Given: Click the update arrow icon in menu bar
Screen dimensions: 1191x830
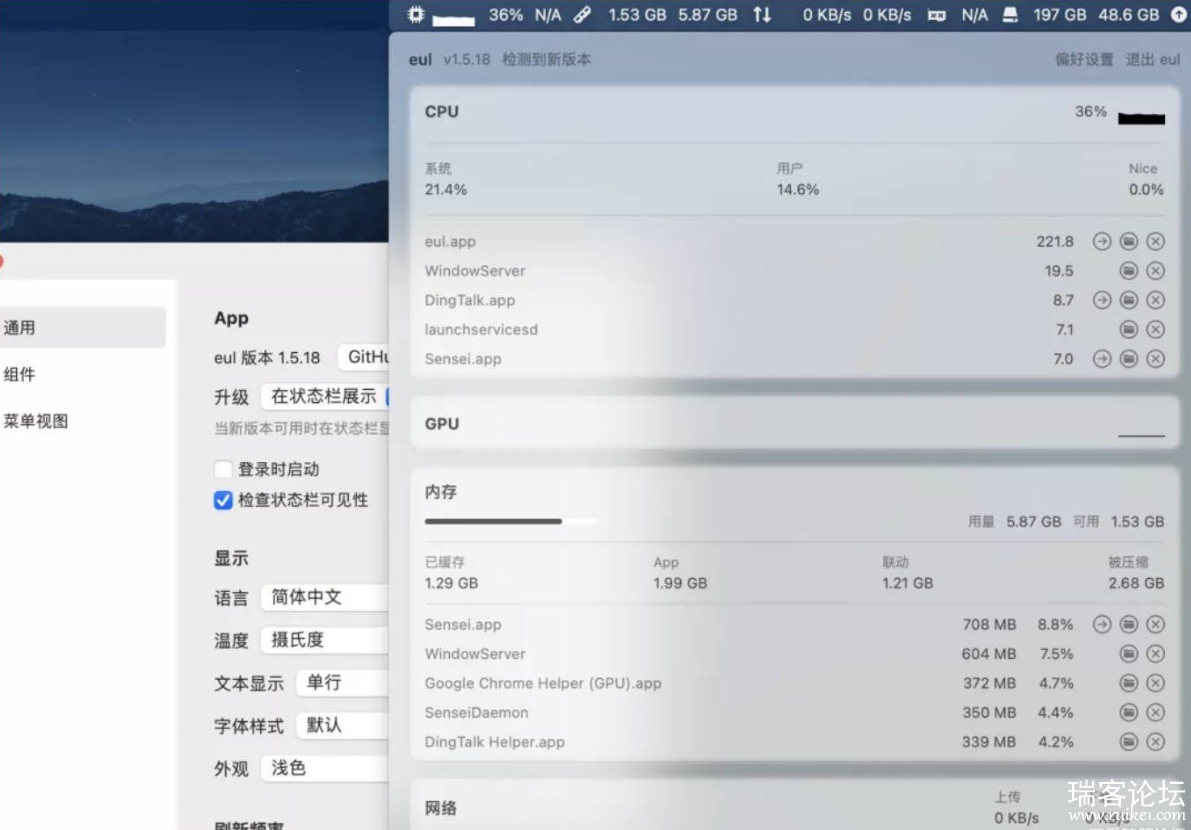Looking at the screenshot, I should click(1177, 15).
